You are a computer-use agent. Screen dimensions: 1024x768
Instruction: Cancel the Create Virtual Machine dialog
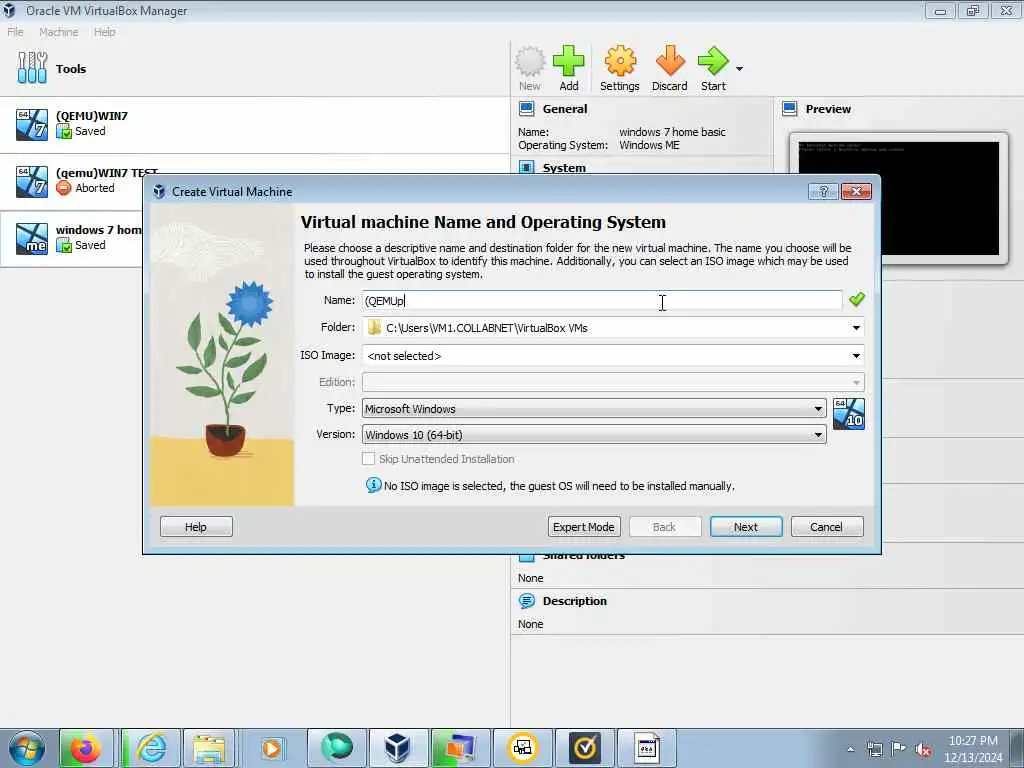click(827, 527)
